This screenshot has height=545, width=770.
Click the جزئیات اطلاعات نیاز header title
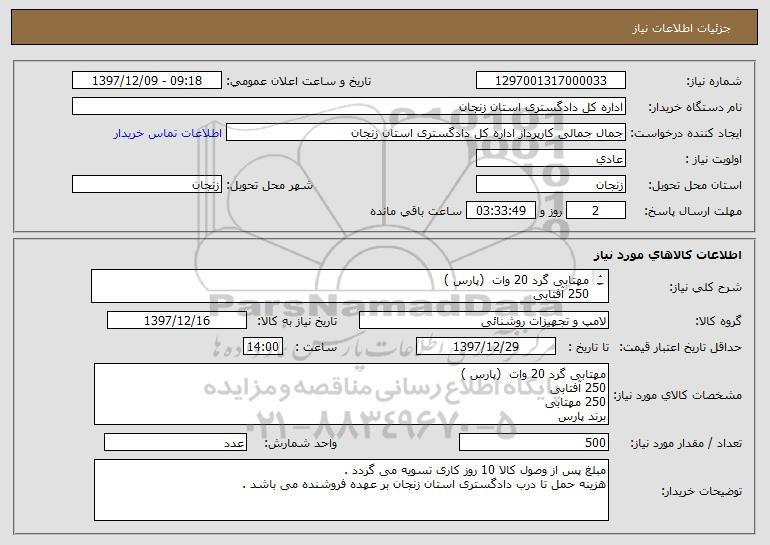681,28
